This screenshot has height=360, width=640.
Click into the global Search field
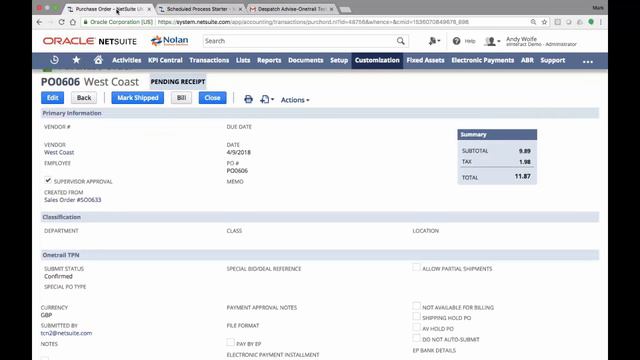(300, 41)
